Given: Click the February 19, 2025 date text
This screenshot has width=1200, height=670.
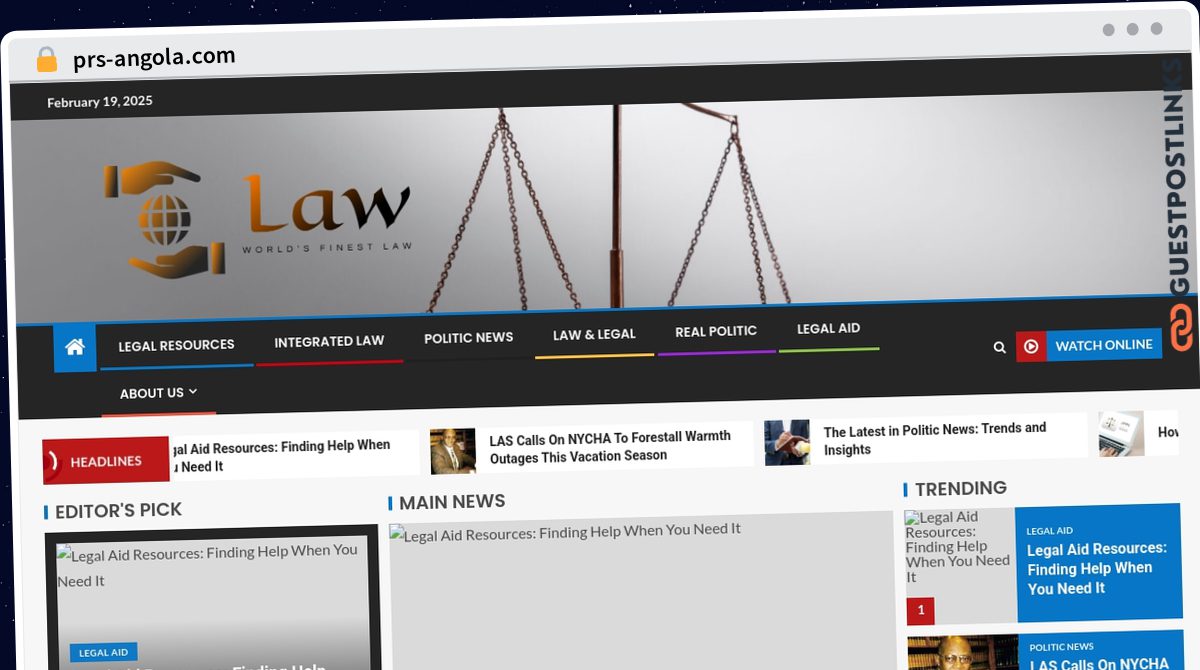Looking at the screenshot, I should coord(100,102).
